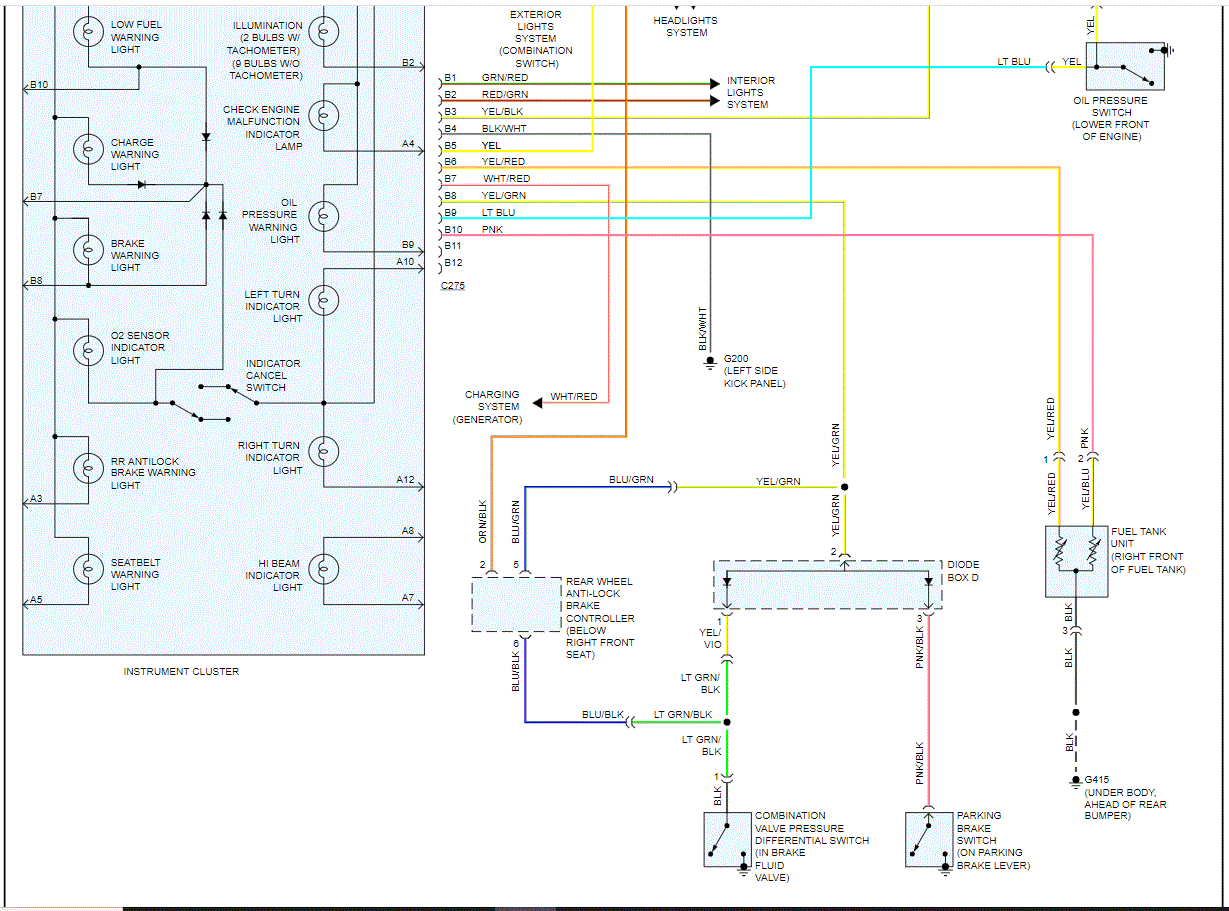Click the B6 YEL/RED wire label

[503, 161]
